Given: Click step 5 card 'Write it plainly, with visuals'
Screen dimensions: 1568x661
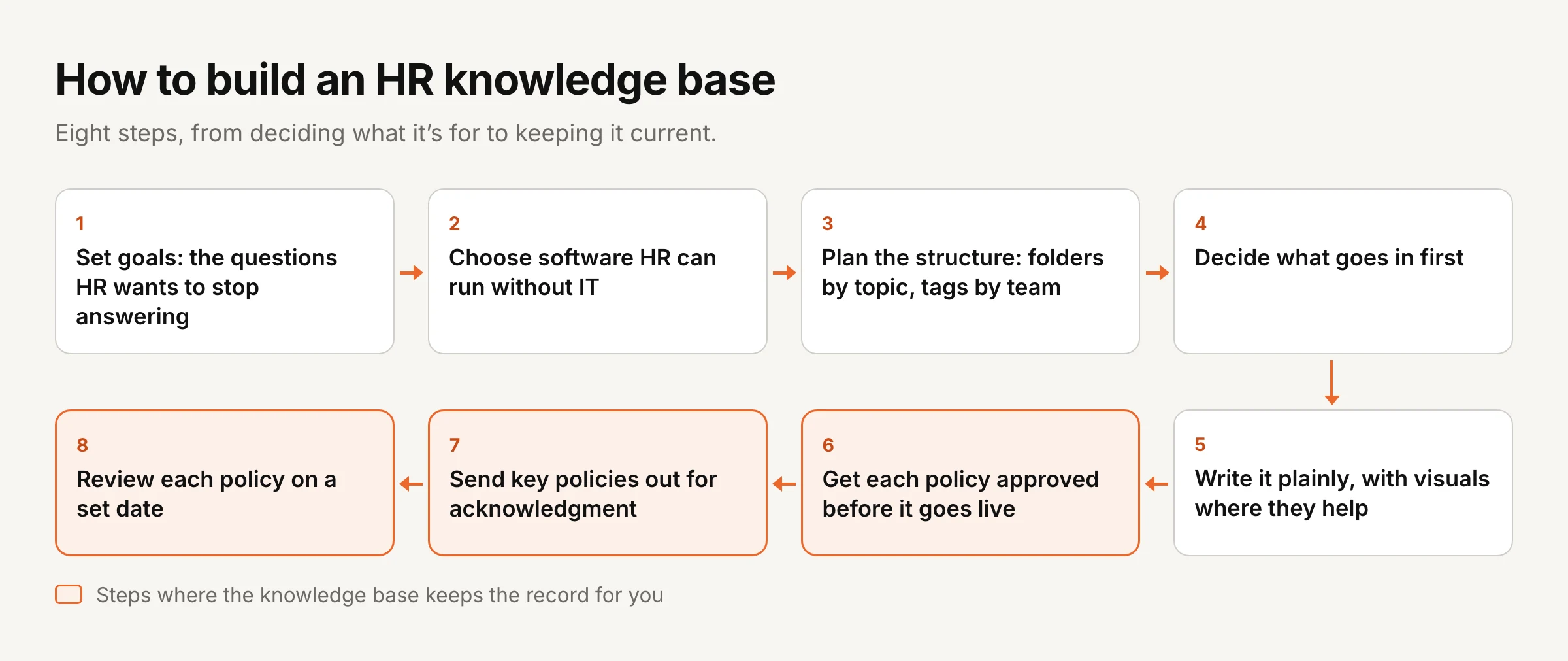Looking at the screenshot, I should pos(1343,483).
